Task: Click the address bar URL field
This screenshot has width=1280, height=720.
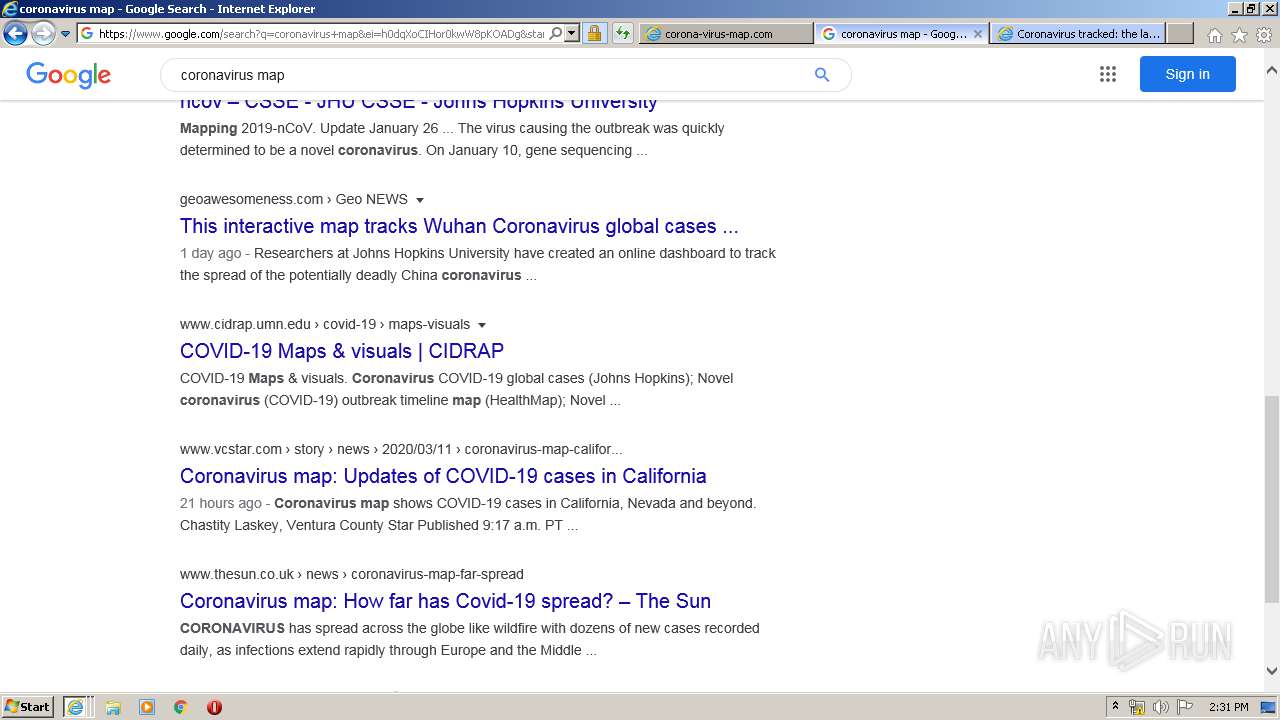Action: click(320, 33)
